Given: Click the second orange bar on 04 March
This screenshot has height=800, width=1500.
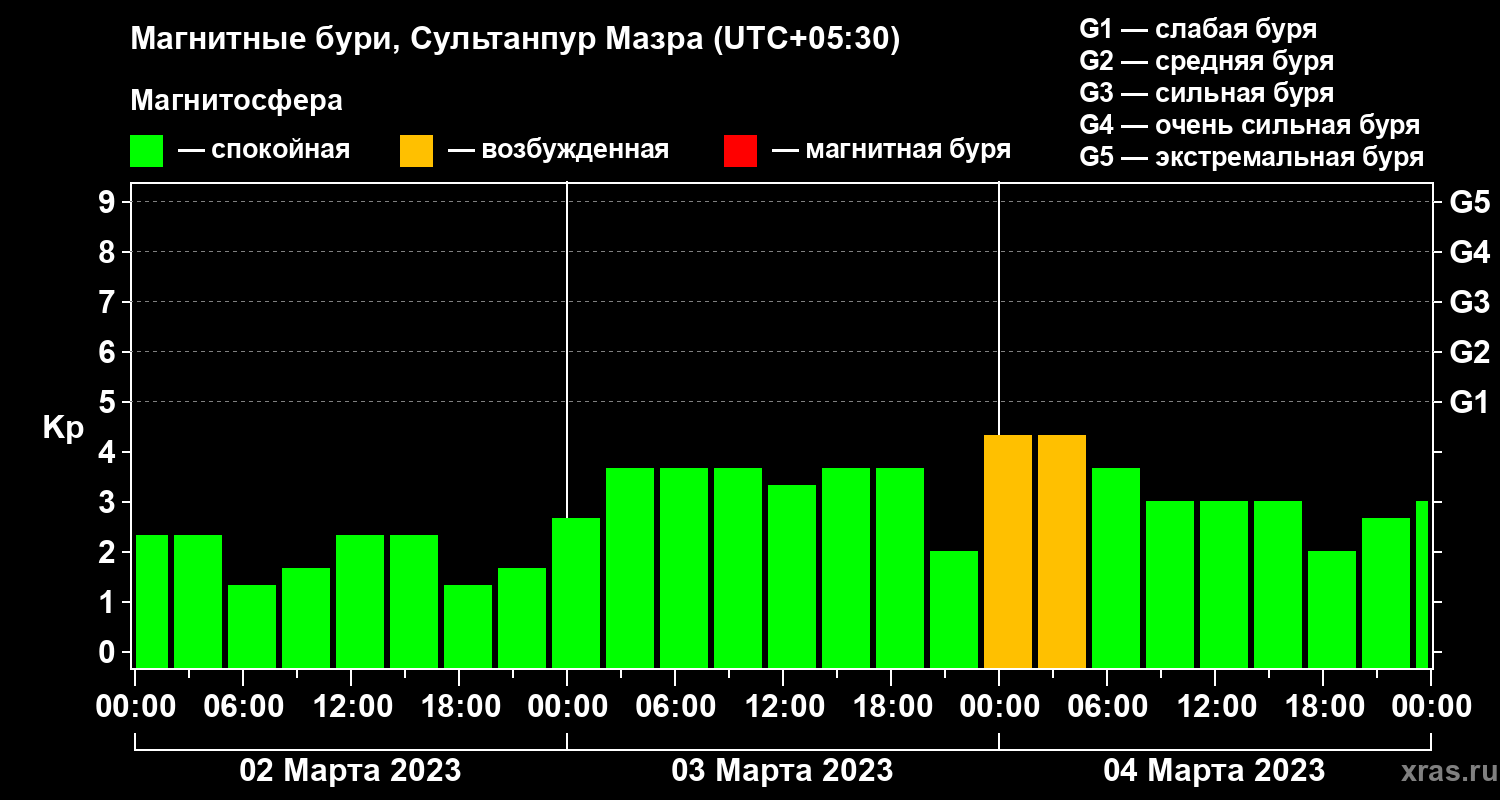Looking at the screenshot, I should pyautogui.click(x=1061, y=551).
